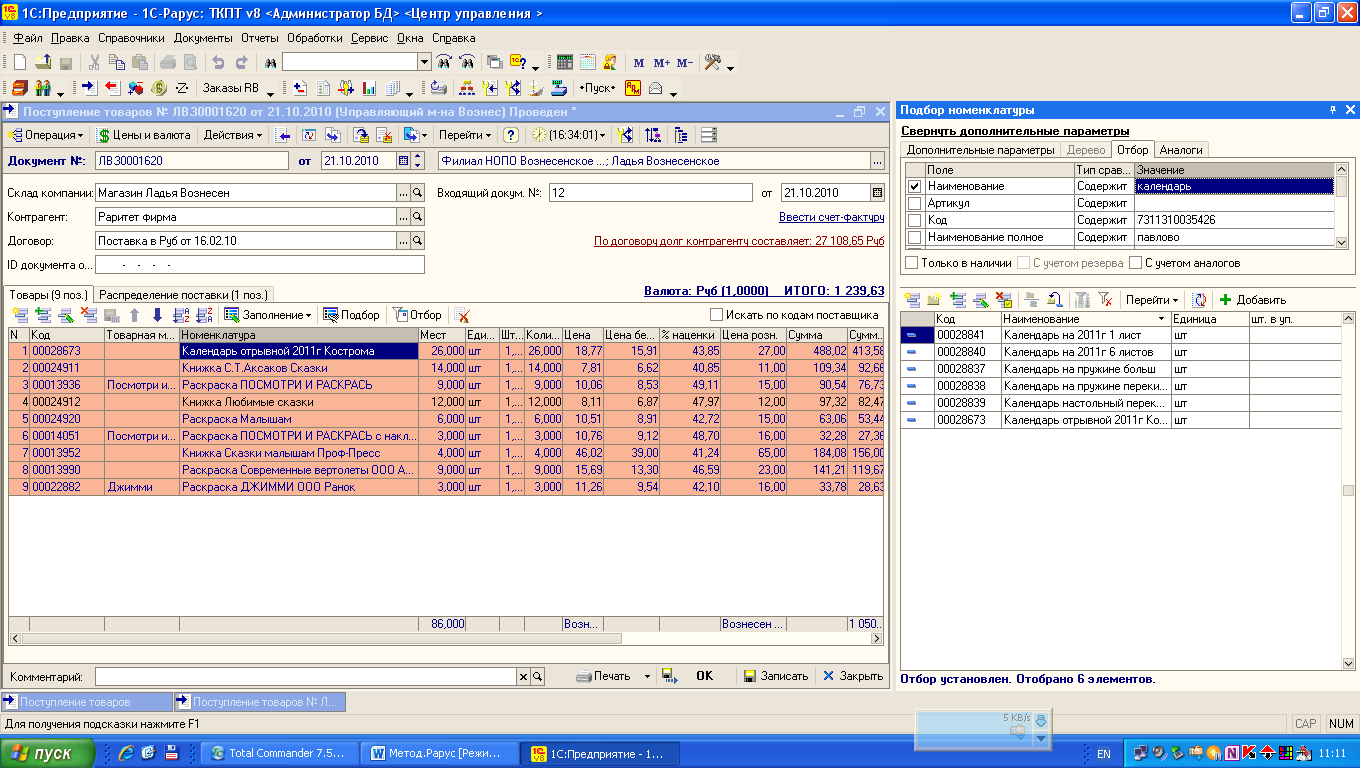Toggle the Наименование полное filter checkbox
Viewport: 1360px width, 768px height.
(x=914, y=237)
